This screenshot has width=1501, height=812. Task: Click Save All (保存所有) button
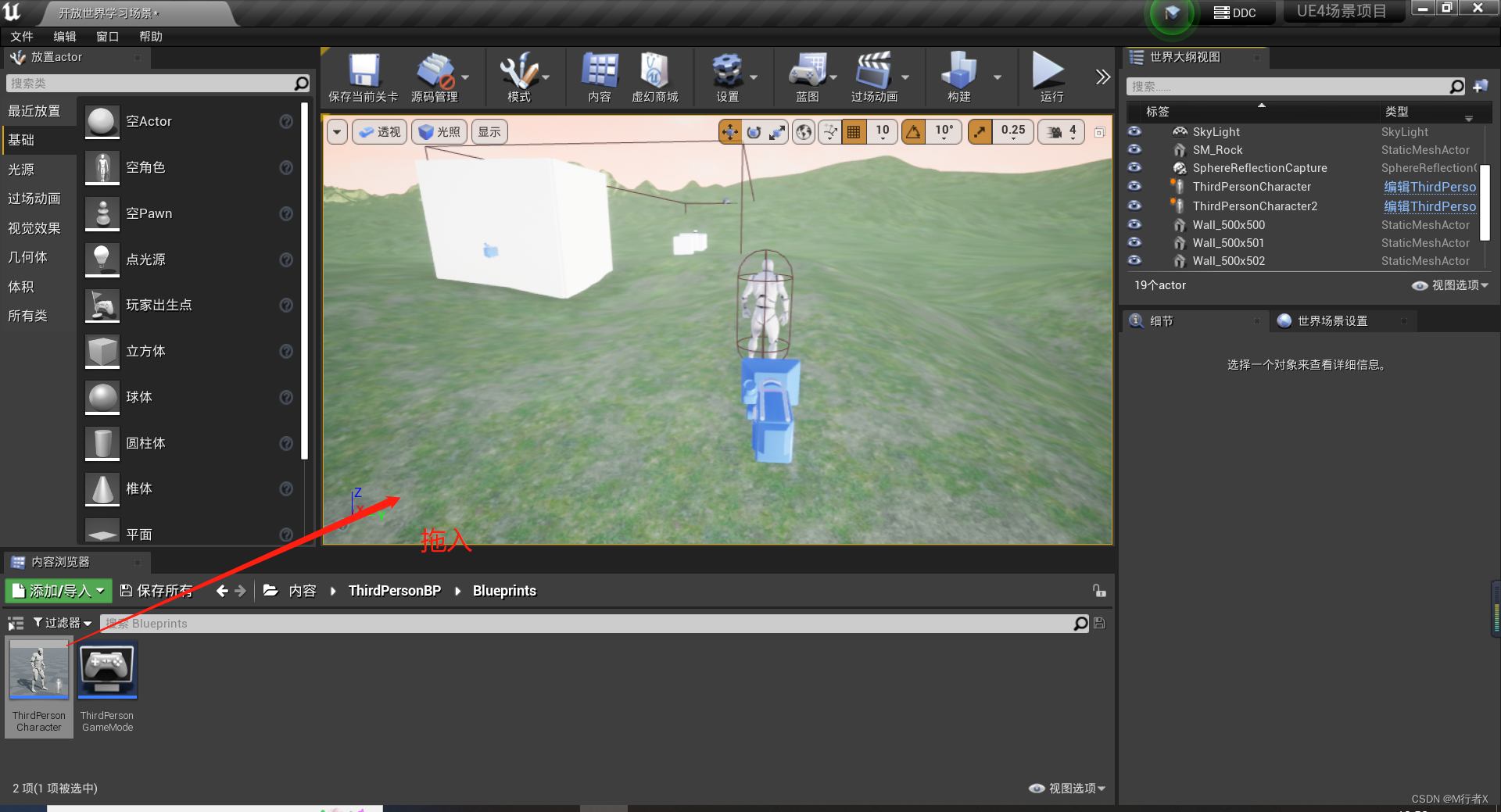pos(156,591)
